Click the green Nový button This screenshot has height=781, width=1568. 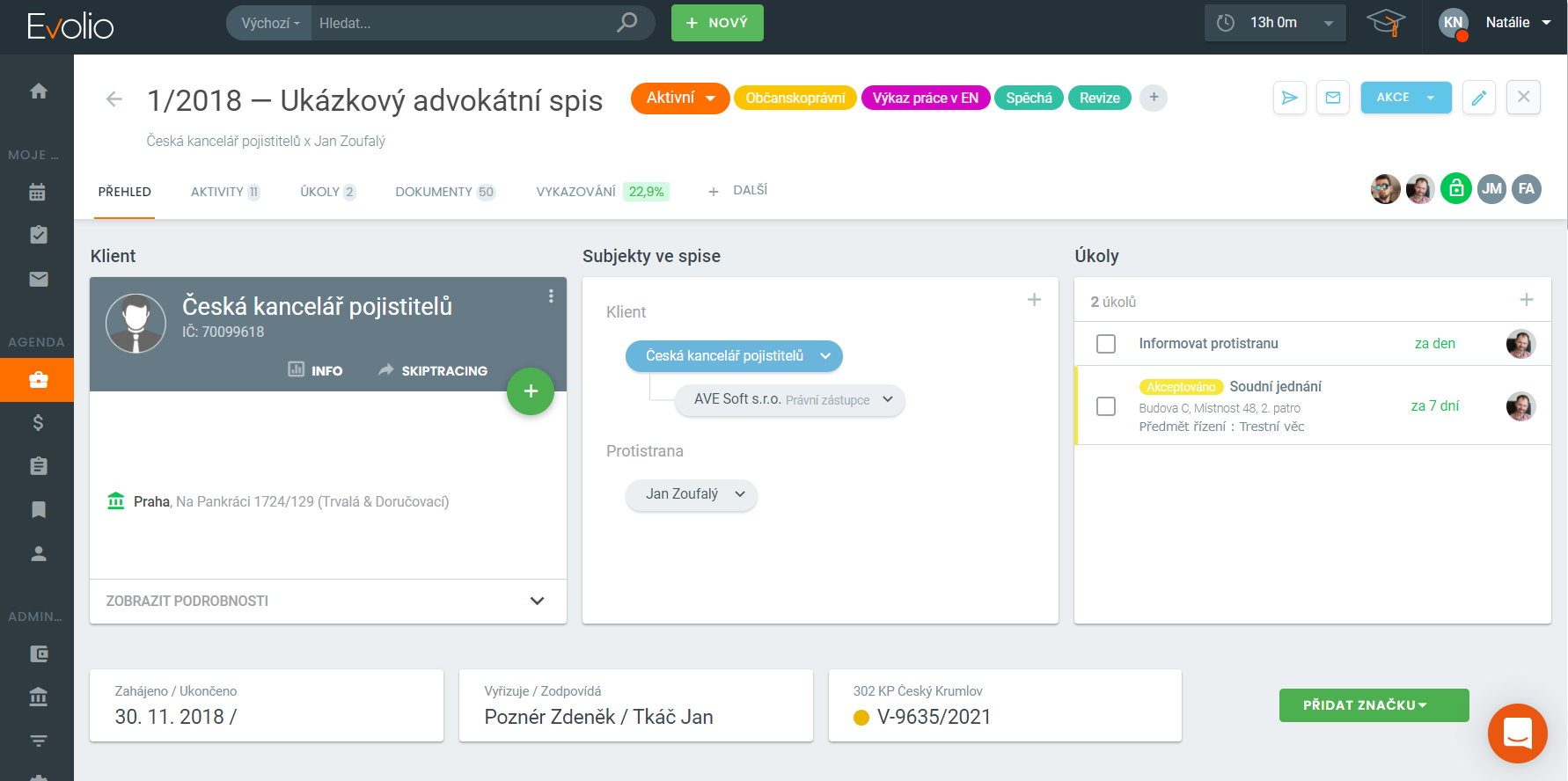click(x=717, y=23)
